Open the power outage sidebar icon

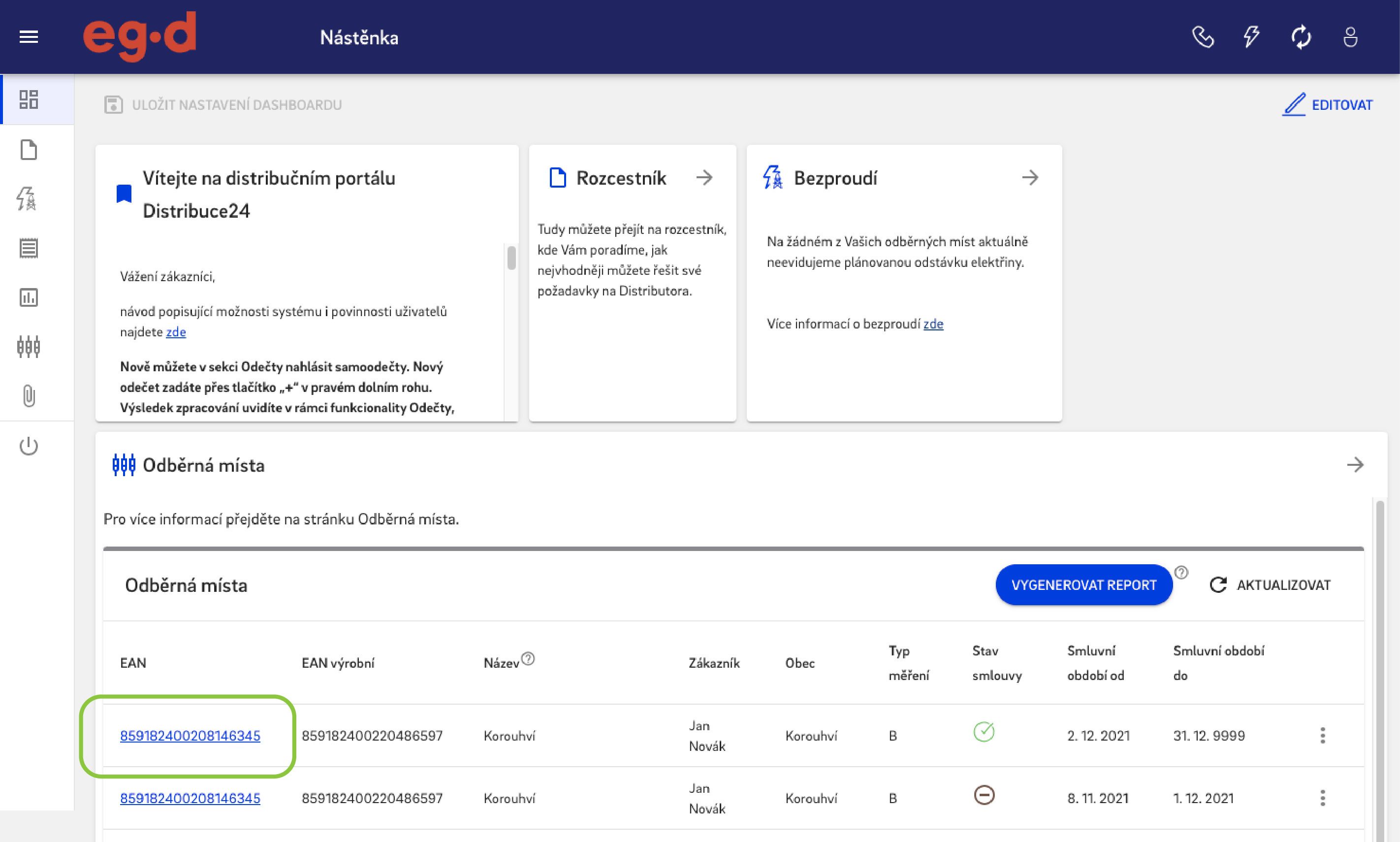tap(27, 199)
